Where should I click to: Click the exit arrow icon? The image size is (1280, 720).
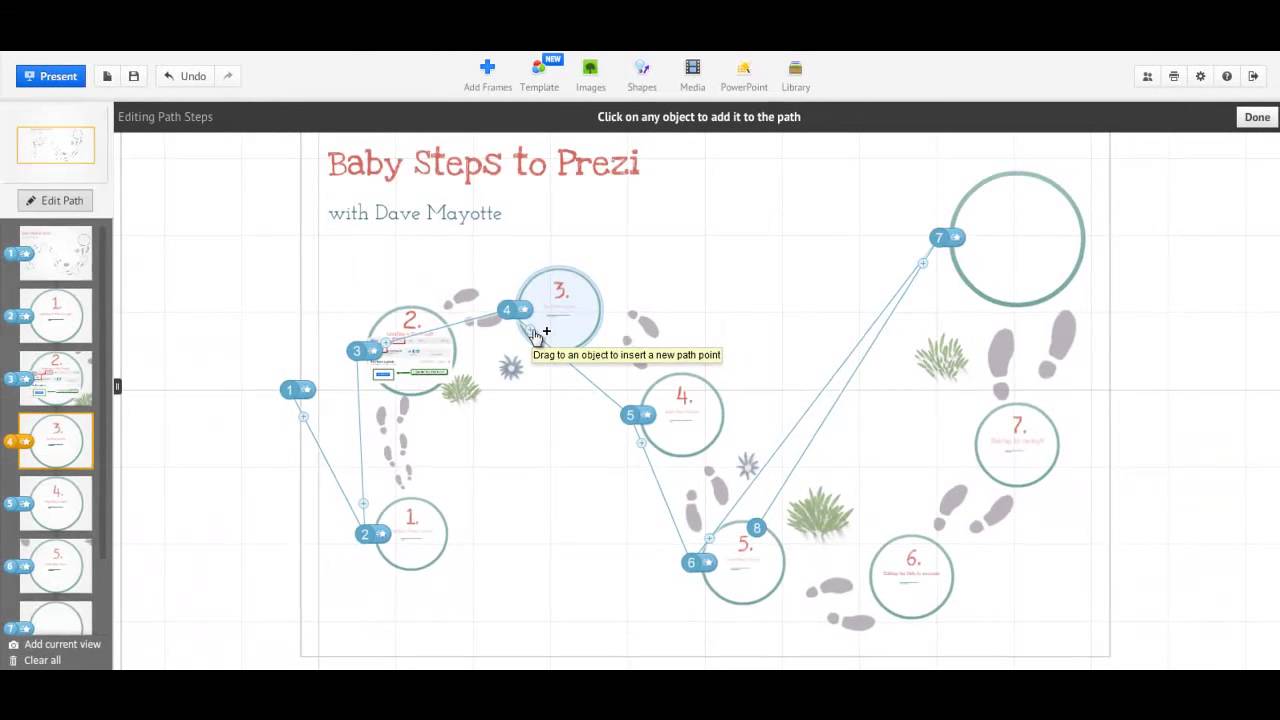[x=1253, y=76]
